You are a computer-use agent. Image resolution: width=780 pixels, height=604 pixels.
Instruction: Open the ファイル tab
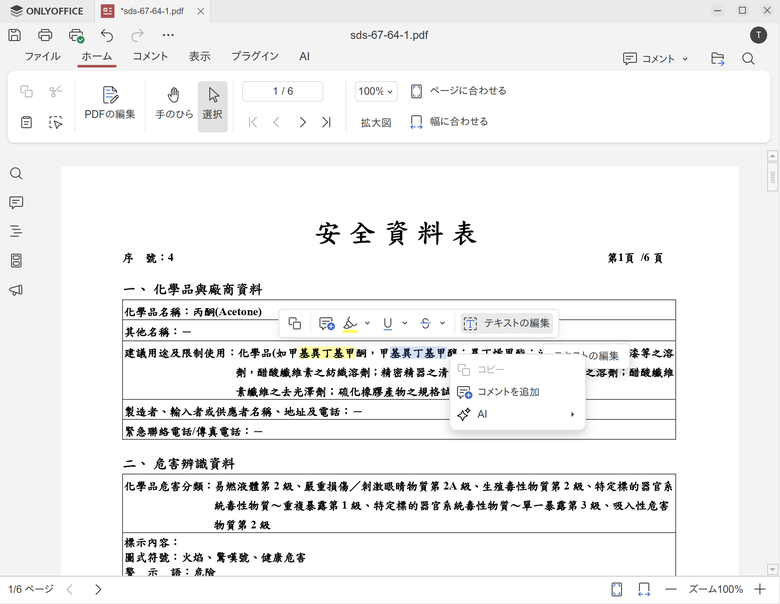point(42,56)
